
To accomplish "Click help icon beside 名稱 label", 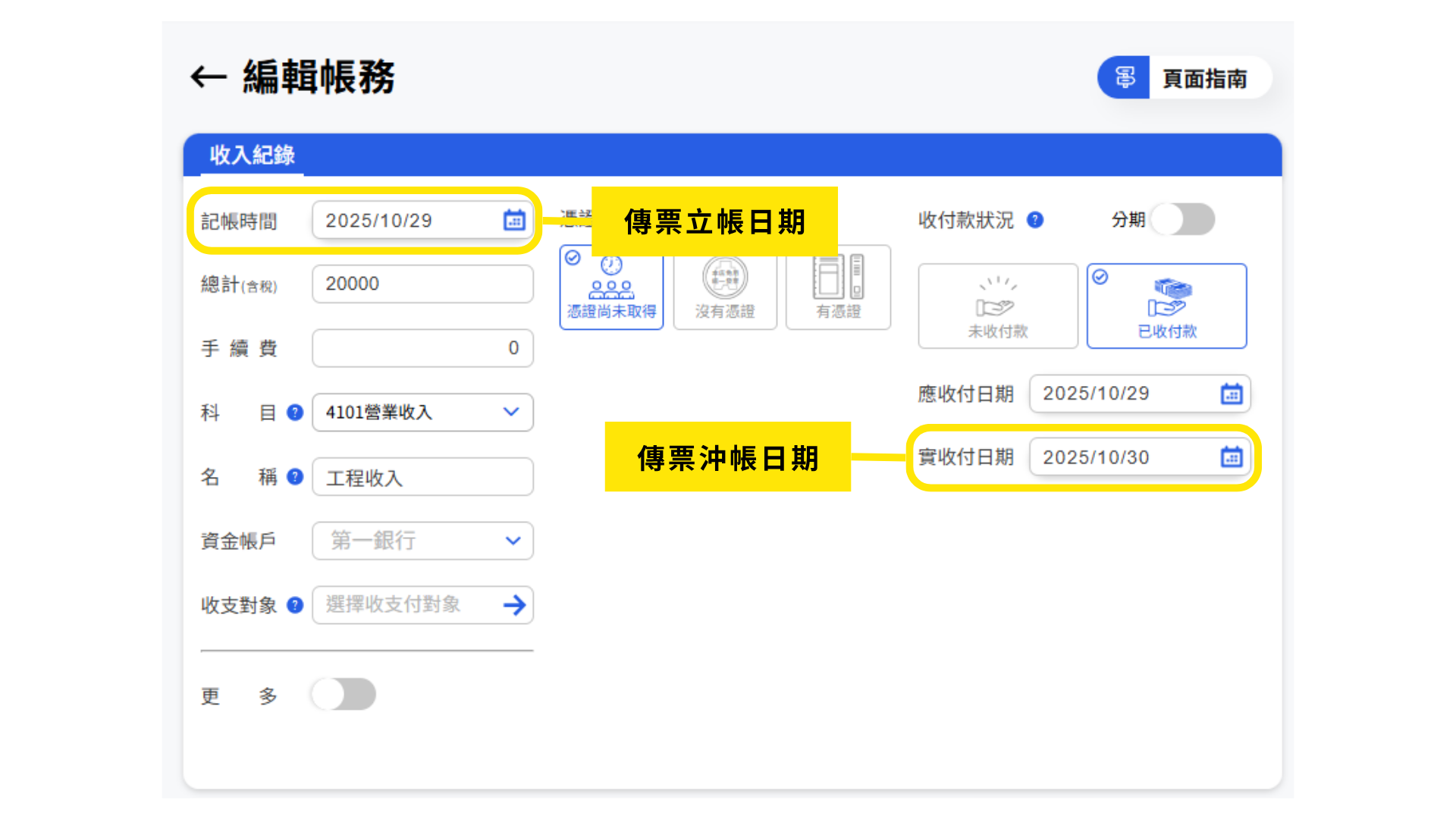I will pos(295,477).
